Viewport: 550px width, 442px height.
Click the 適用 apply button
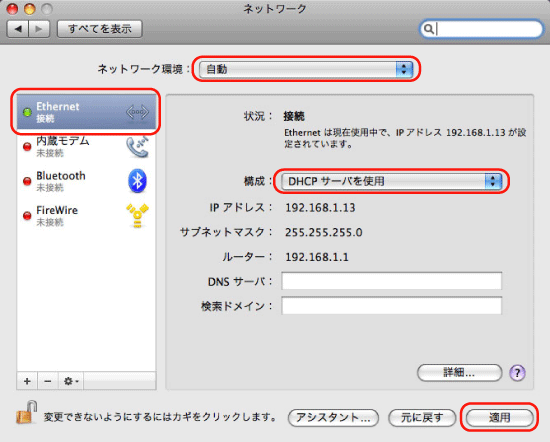point(499,417)
